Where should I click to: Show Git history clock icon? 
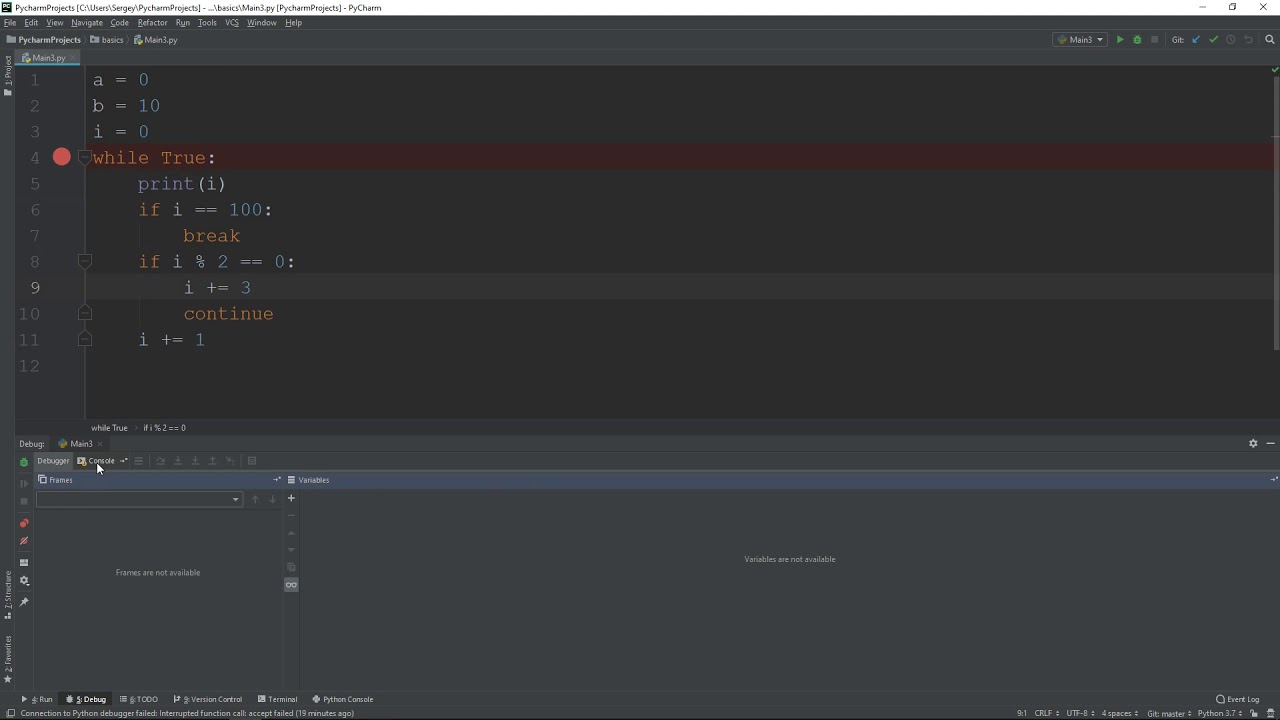[x=1231, y=40]
